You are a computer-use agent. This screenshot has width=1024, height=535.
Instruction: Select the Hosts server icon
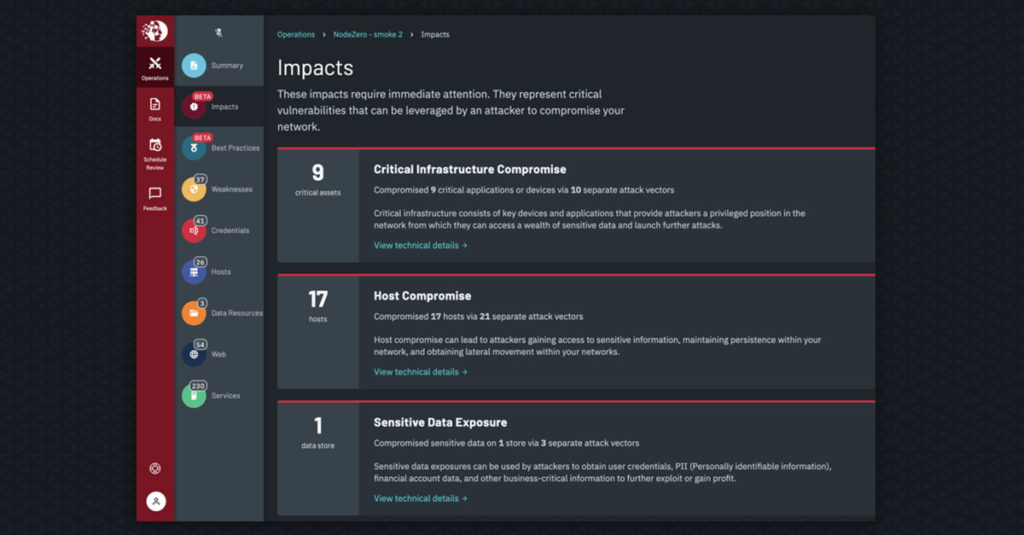point(193,272)
